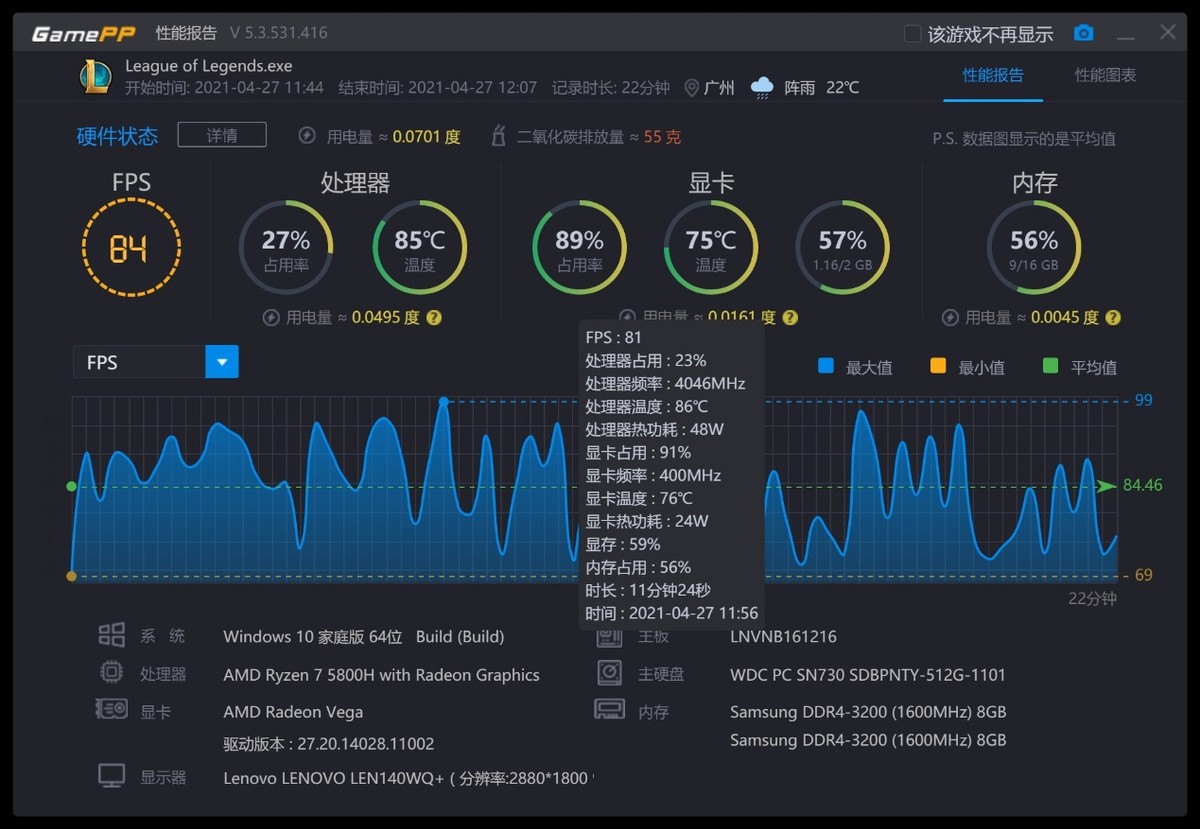Click the 二氧化碳排放量 ≈ 55 克 text
The width and height of the screenshot is (1200, 829).
click(x=599, y=136)
